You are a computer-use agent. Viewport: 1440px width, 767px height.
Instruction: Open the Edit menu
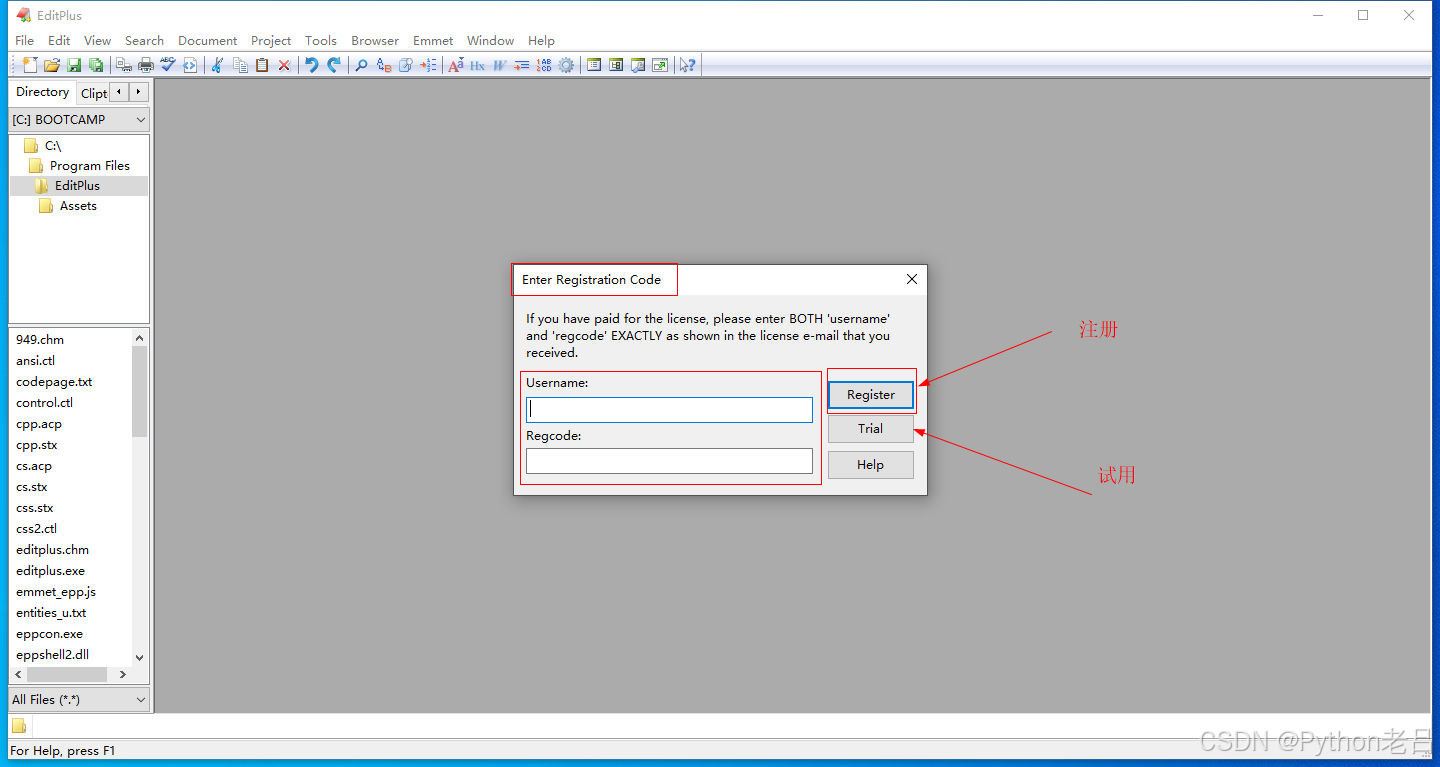pos(59,41)
